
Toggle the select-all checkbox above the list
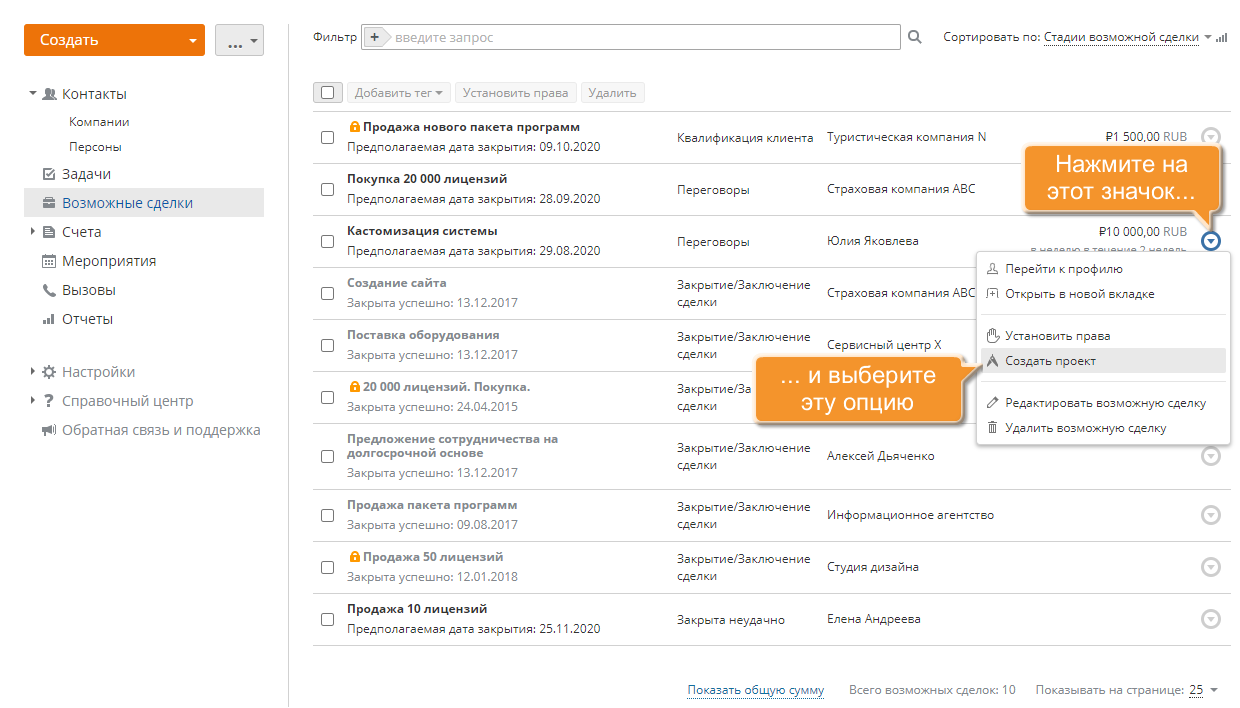(327, 93)
